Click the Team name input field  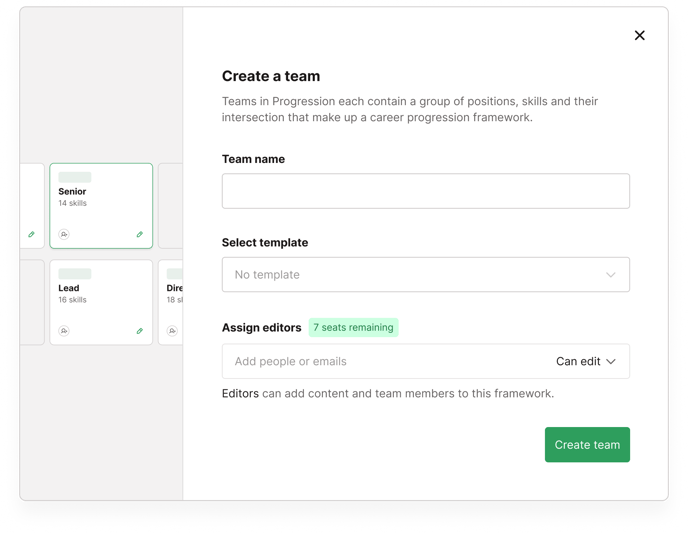coord(425,191)
